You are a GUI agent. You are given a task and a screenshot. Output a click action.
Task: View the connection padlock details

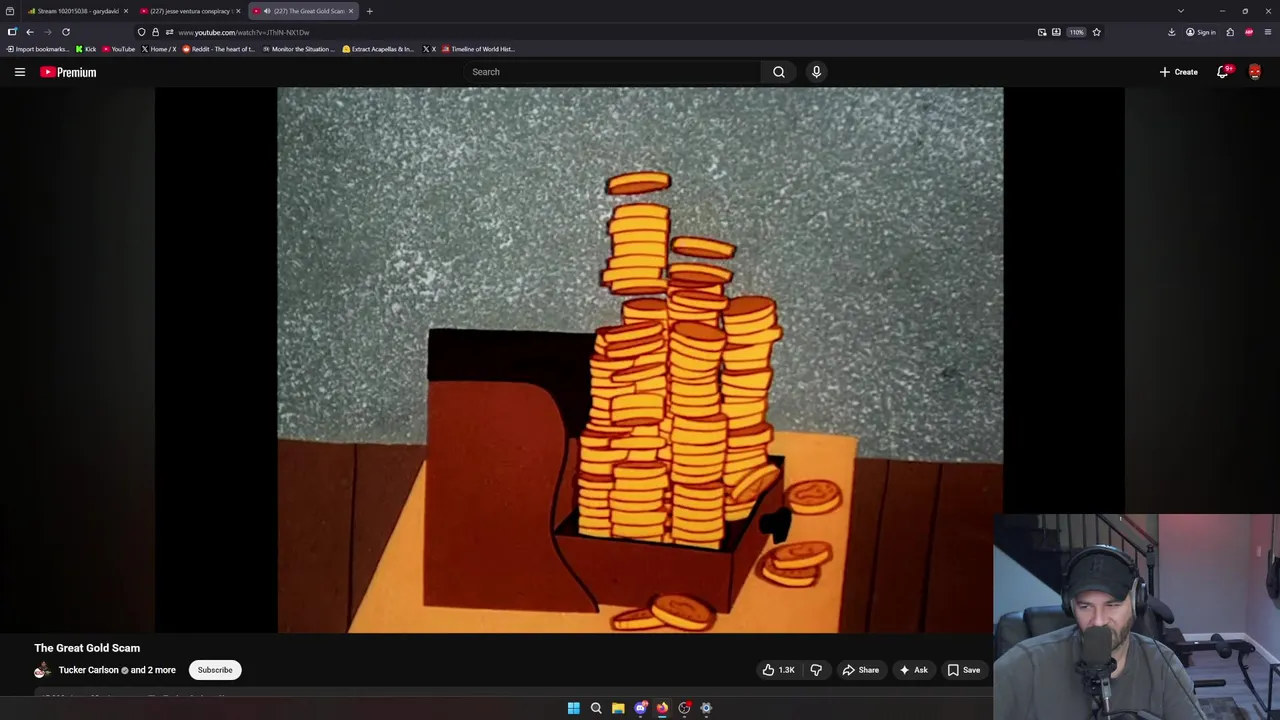(x=155, y=32)
